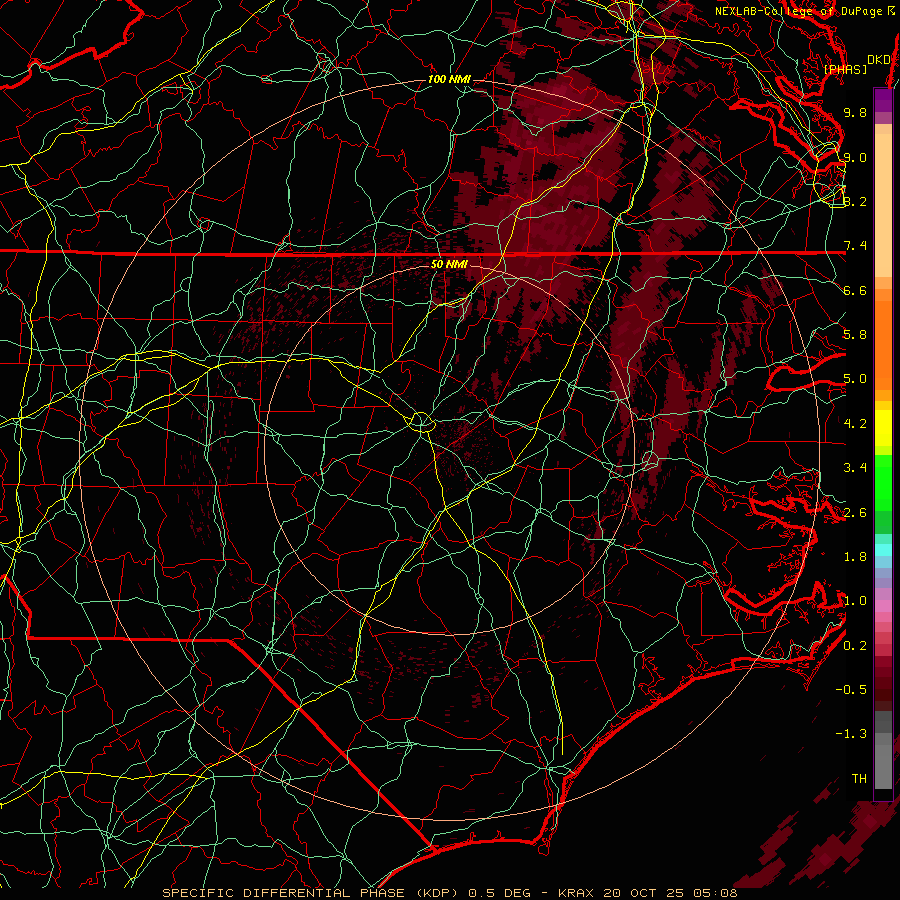The height and width of the screenshot is (900, 900).
Task: Click the 1.8 scale value label
Action: coord(855,557)
